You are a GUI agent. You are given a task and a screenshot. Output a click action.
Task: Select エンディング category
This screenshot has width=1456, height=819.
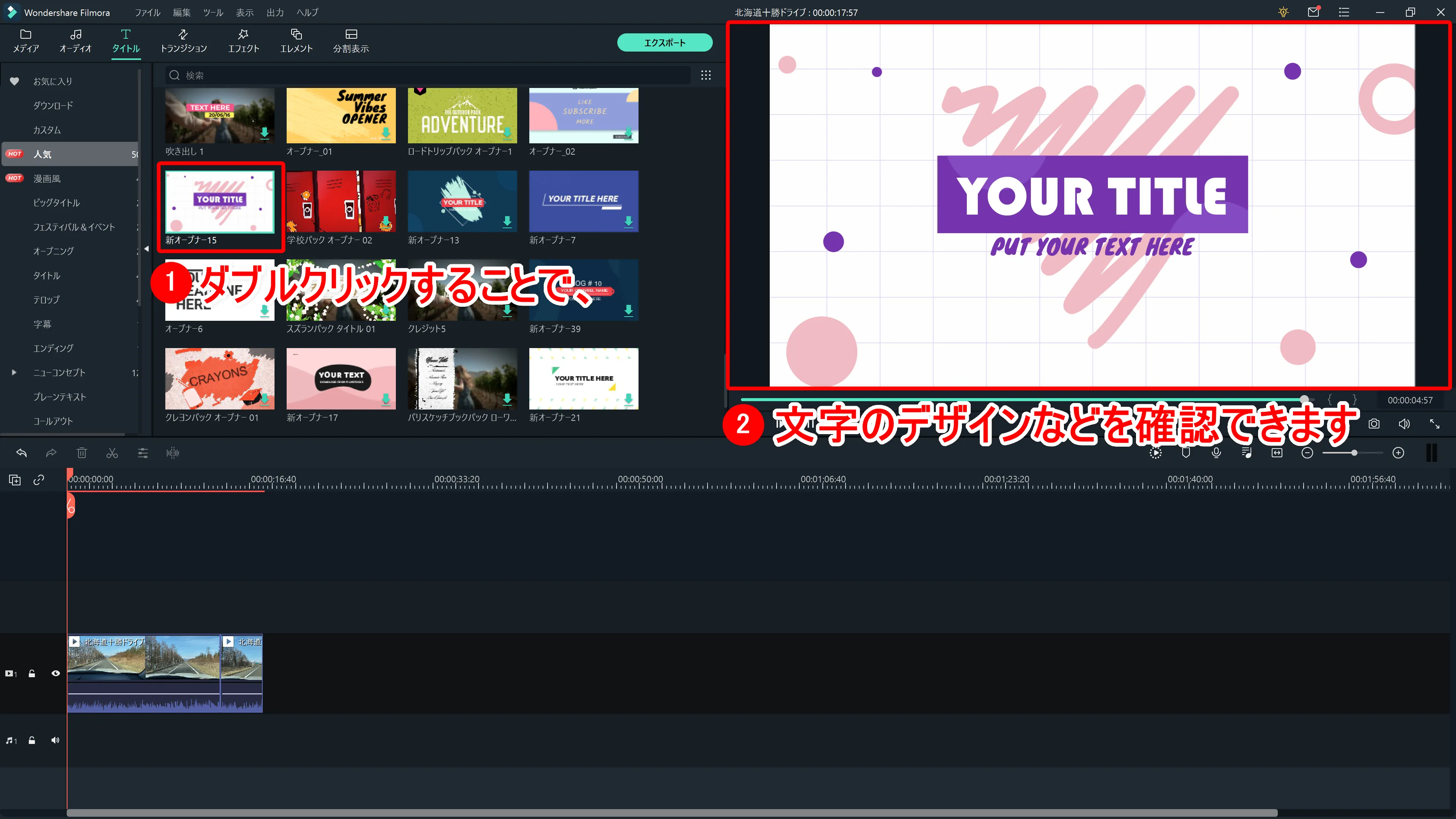[54, 348]
